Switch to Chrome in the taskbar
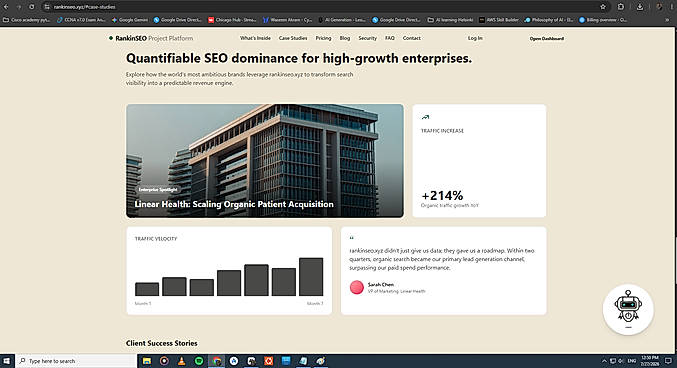 [x=216, y=361]
